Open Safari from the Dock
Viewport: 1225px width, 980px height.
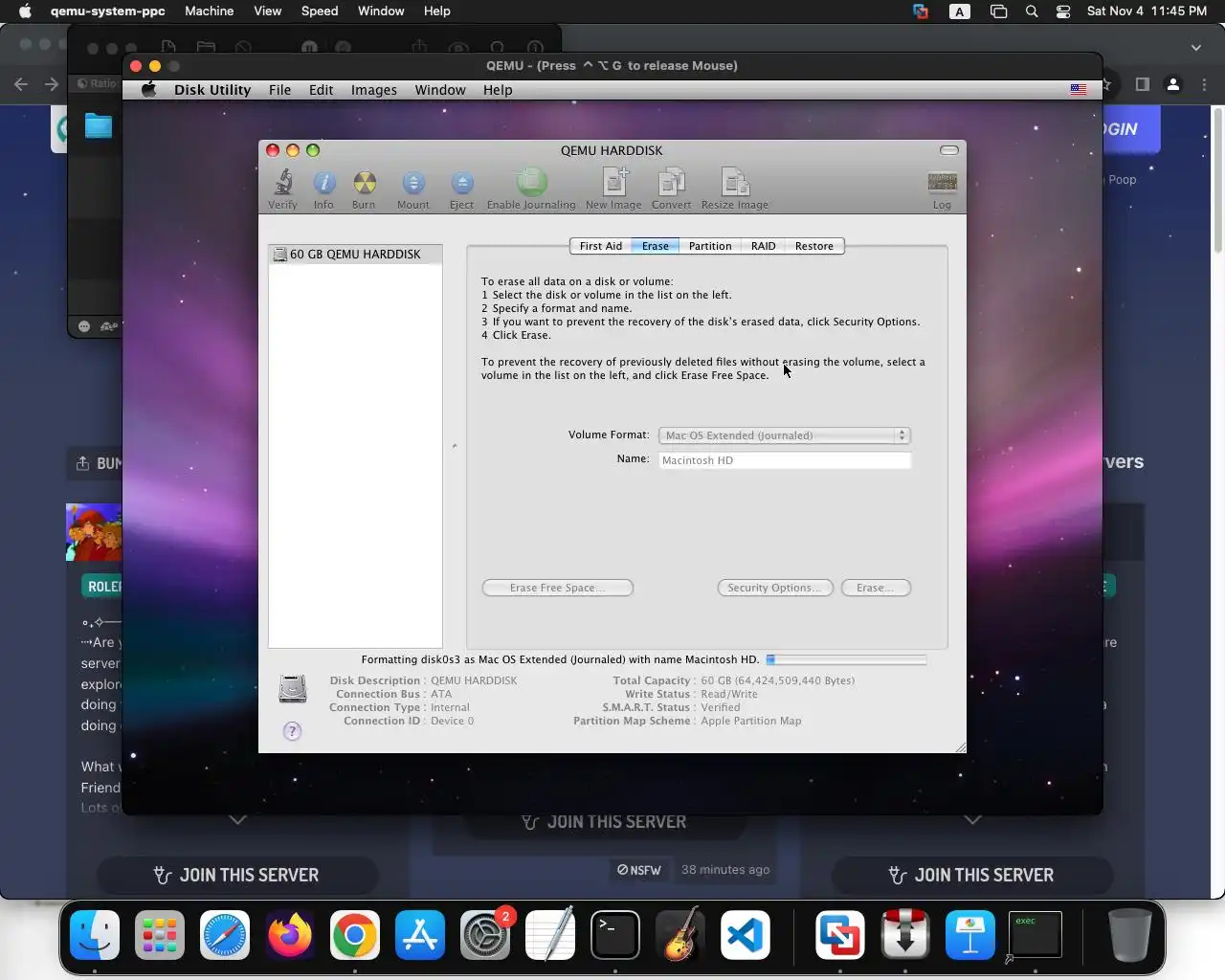click(225, 934)
